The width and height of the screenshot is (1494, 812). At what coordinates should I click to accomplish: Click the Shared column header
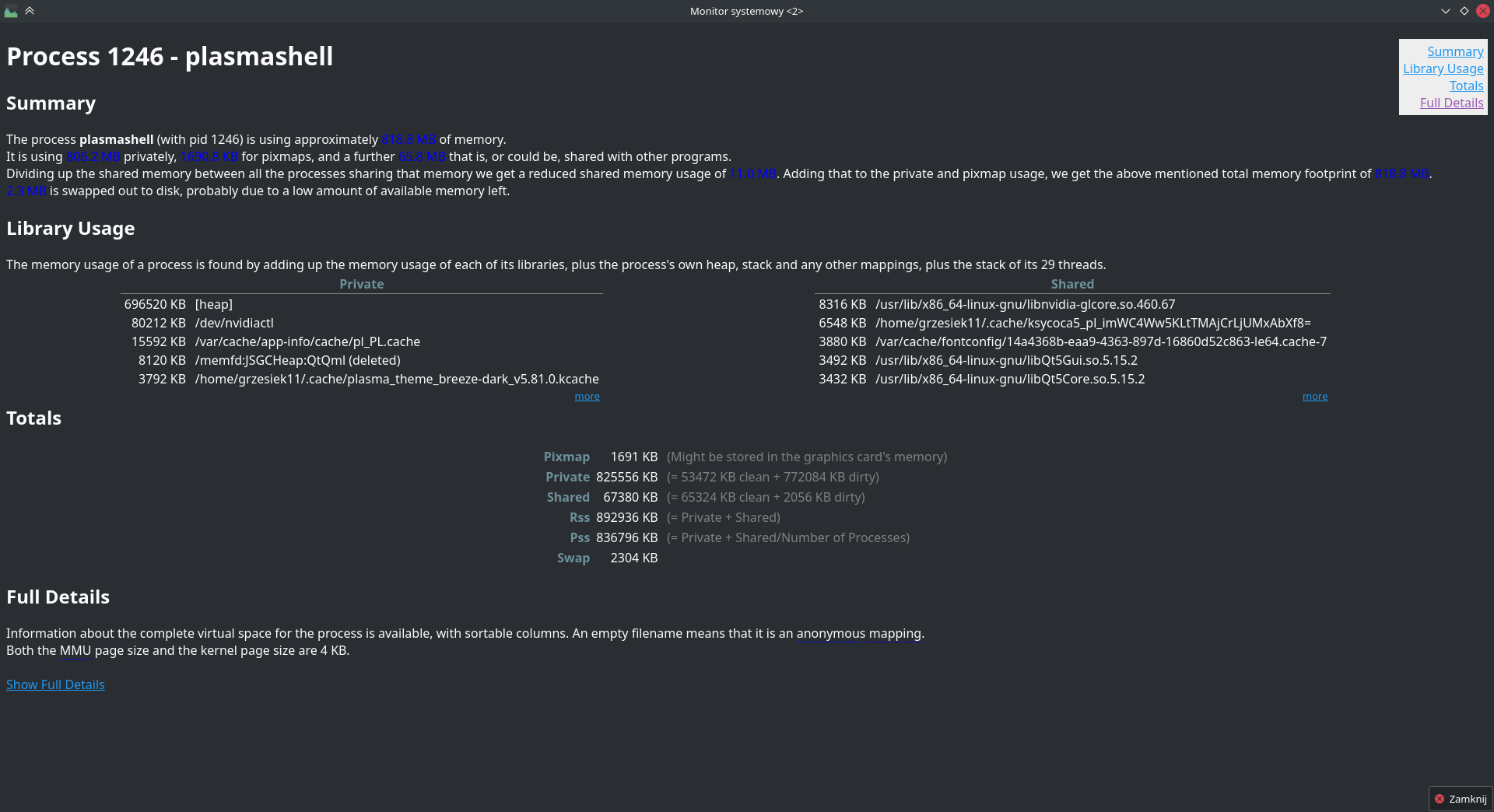[1071, 285]
